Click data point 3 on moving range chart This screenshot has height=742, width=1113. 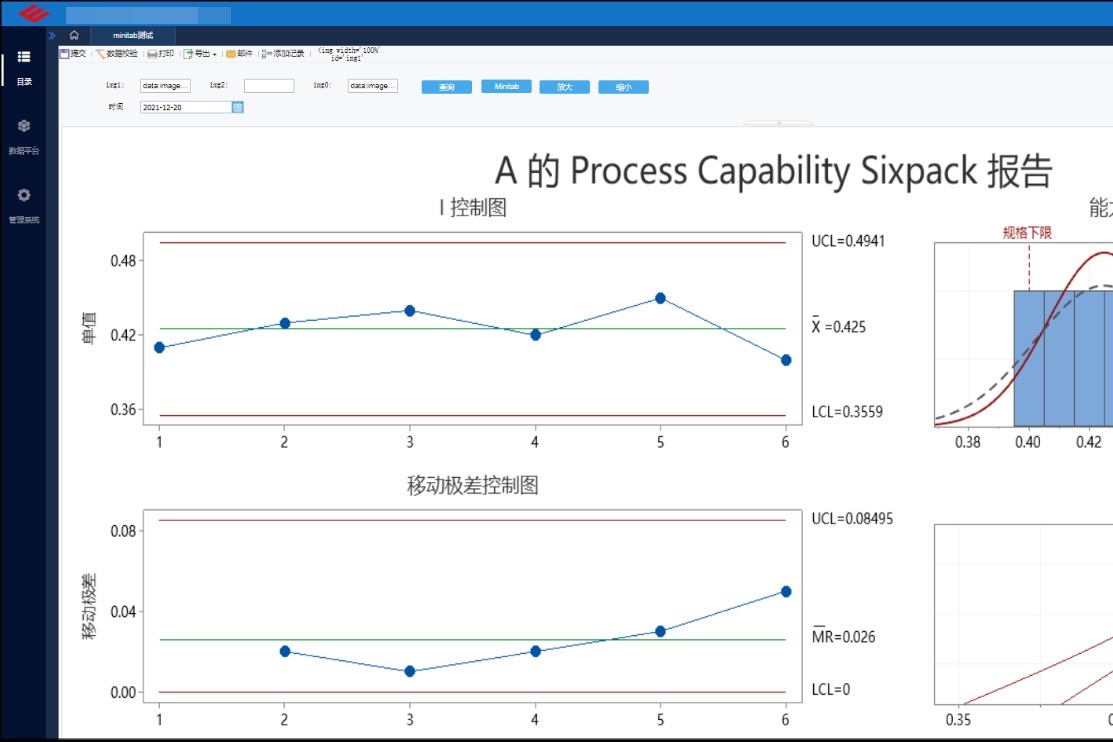[x=410, y=671]
